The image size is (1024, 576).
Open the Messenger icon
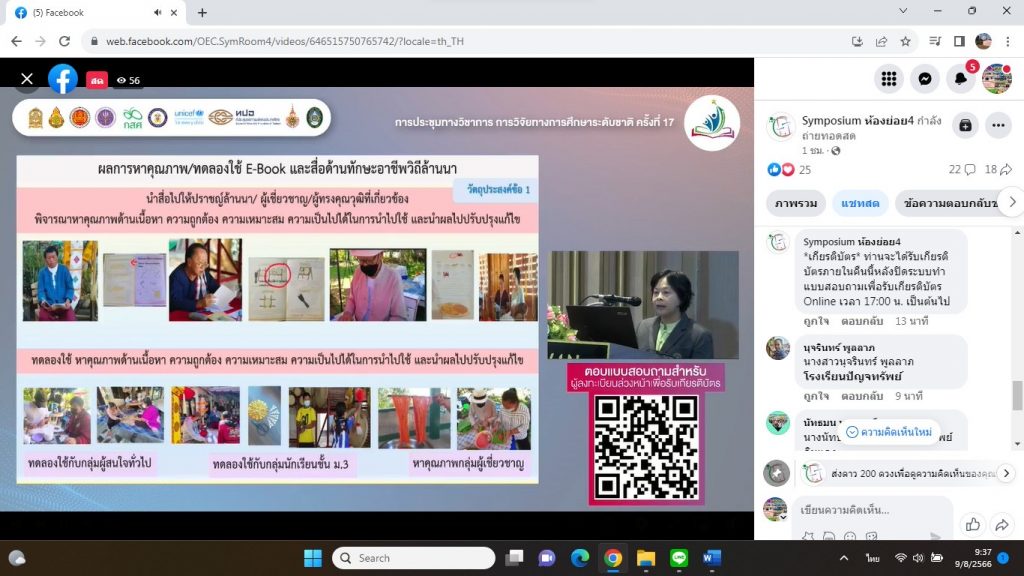(925, 79)
